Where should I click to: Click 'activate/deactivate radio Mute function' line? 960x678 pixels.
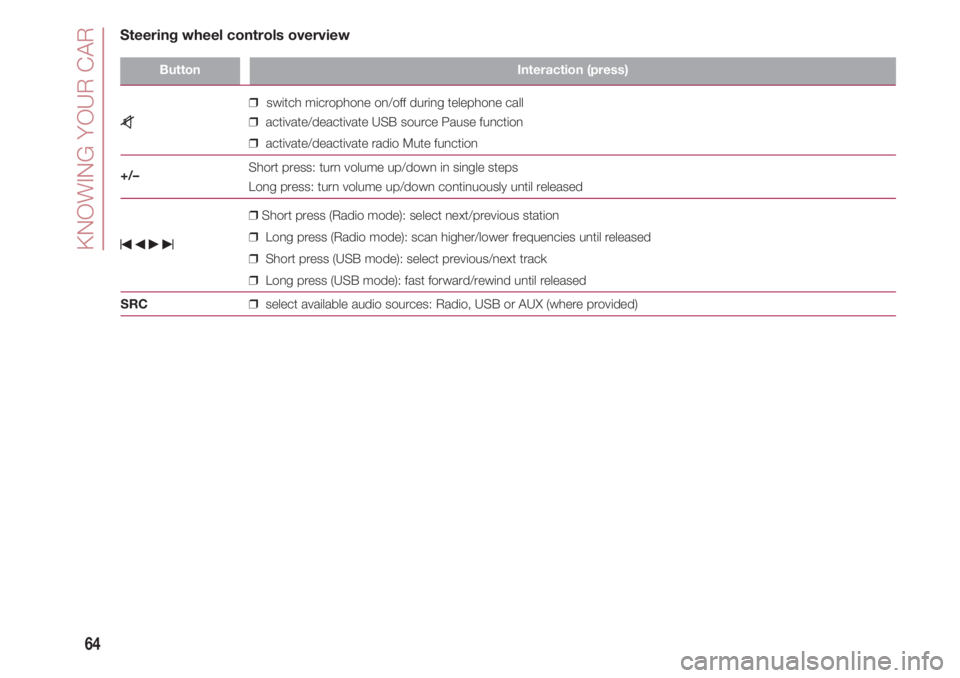371,143
